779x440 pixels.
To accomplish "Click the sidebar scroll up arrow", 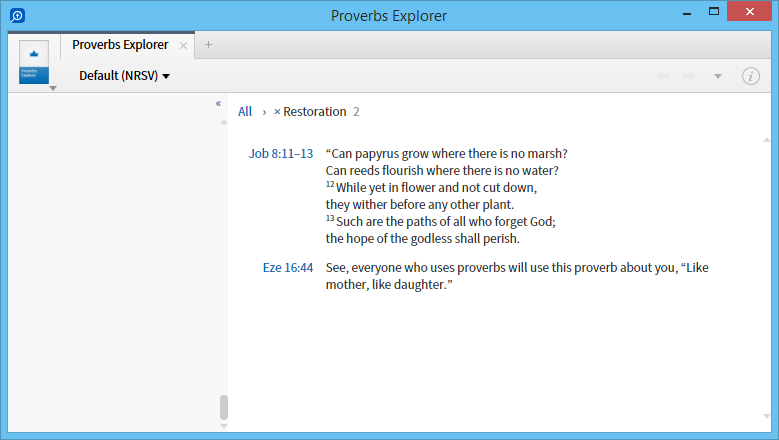I will pyautogui.click(x=224, y=122).
